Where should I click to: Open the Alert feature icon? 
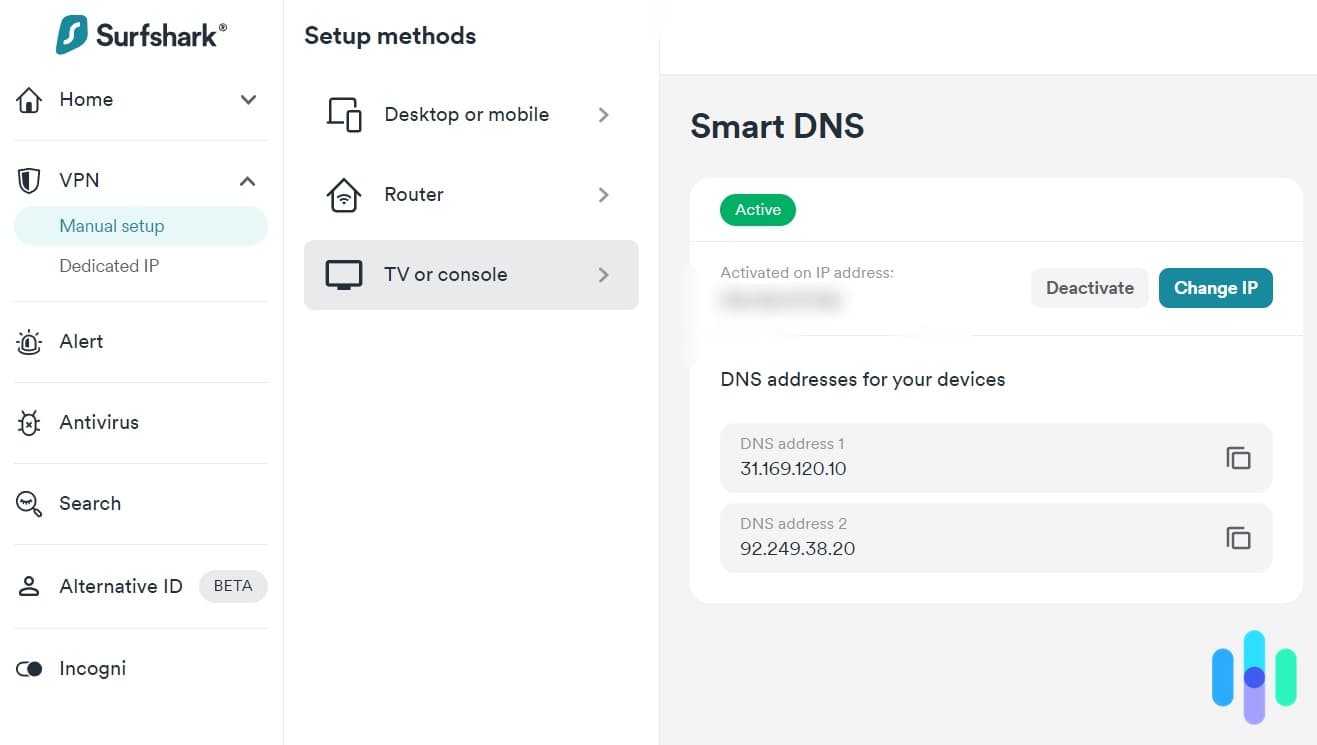[29, 341]
